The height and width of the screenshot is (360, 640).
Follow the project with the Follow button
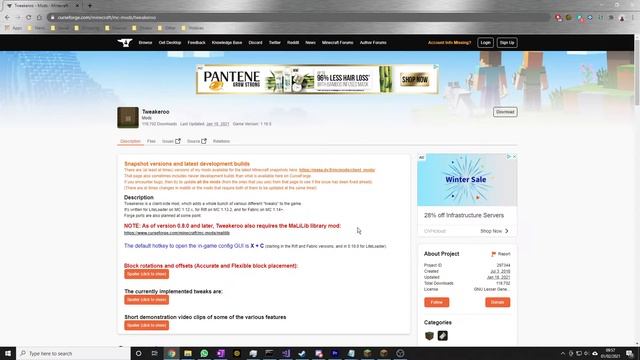point(437,302)
